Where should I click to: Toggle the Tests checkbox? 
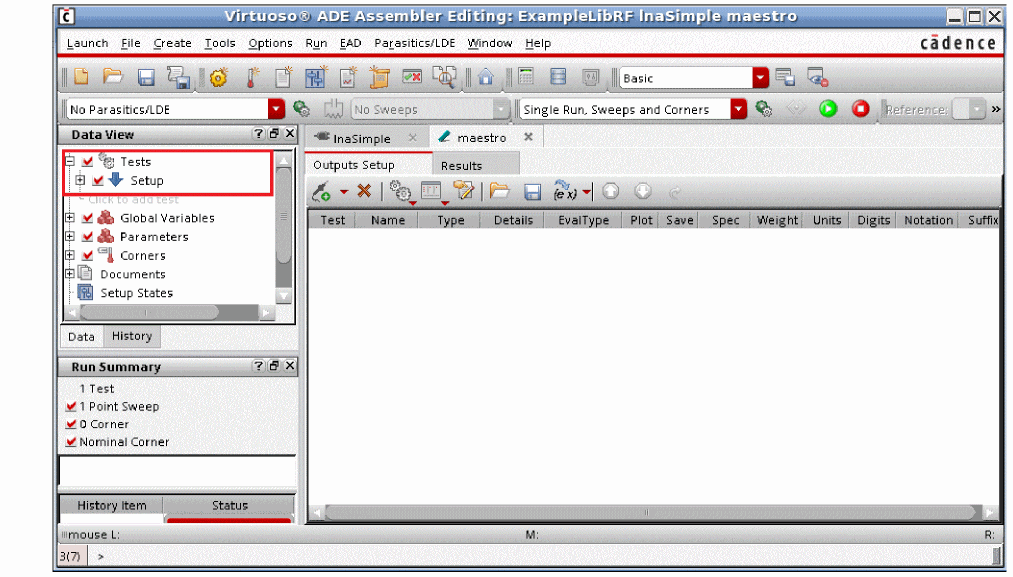(88, 162)
